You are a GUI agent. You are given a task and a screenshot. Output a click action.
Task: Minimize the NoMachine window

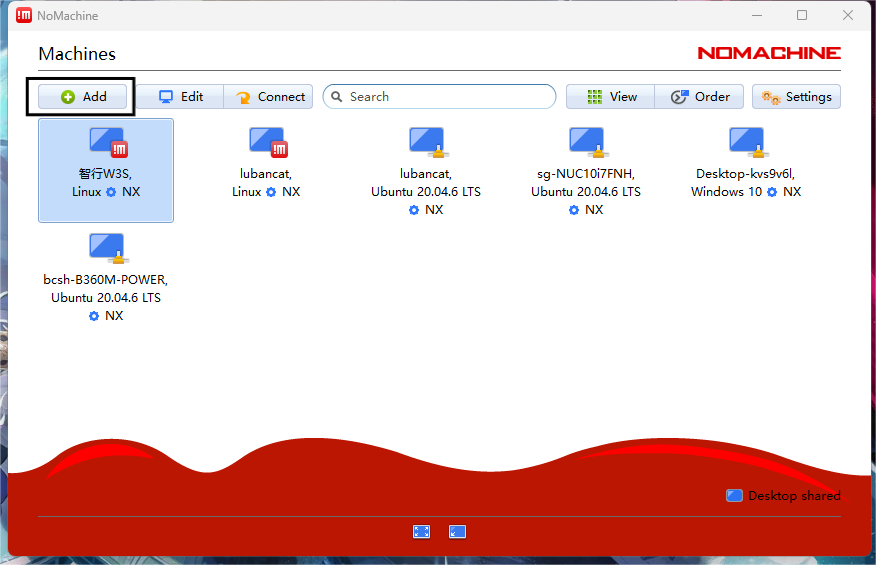coord(757,15)
